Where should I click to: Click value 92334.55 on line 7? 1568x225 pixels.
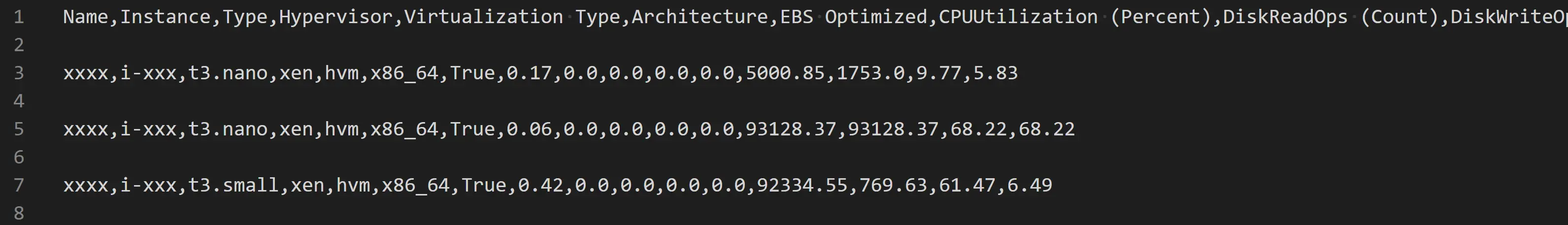click(802, 185)
